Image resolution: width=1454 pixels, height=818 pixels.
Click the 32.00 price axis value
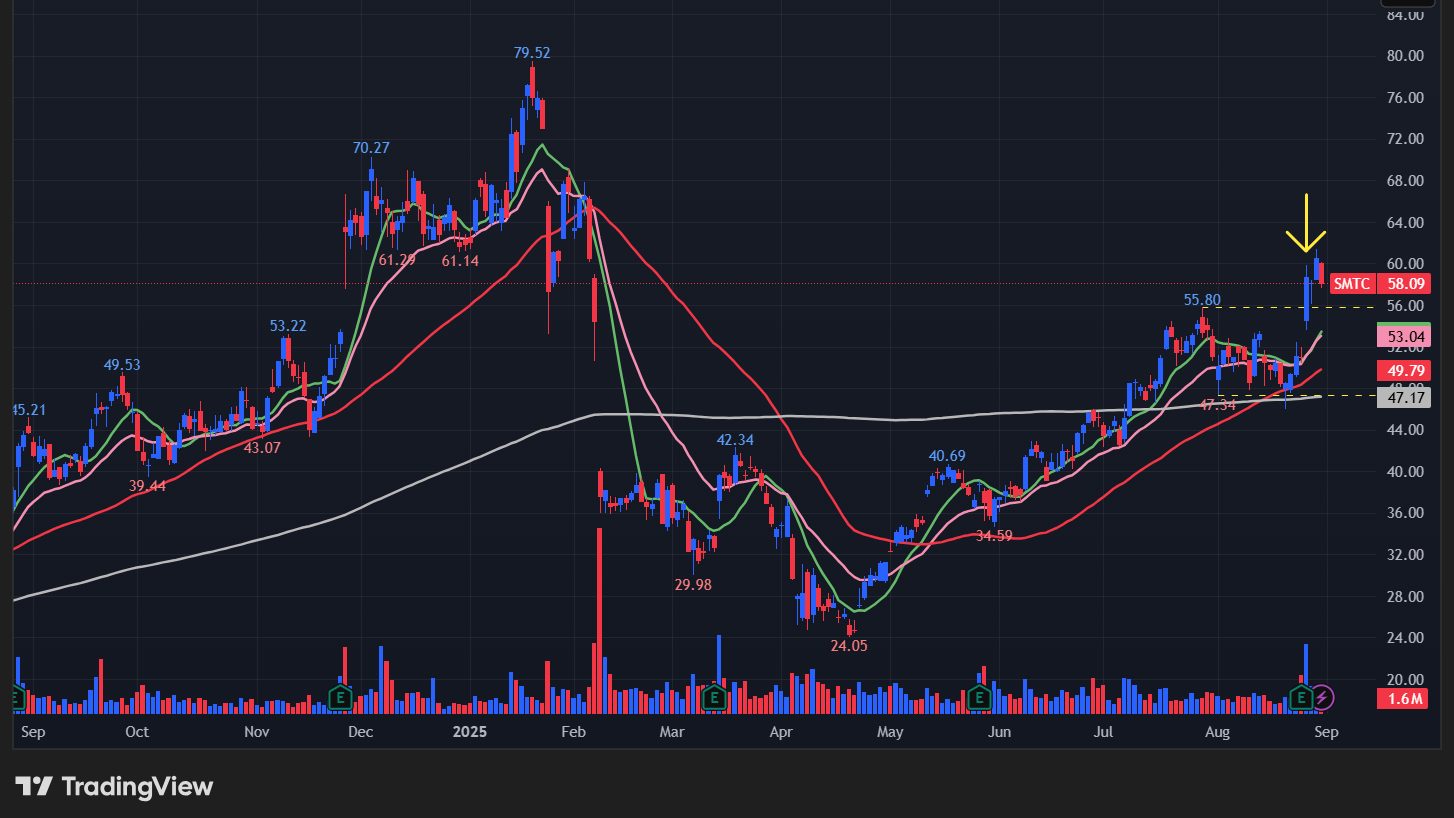[1403, 555]
